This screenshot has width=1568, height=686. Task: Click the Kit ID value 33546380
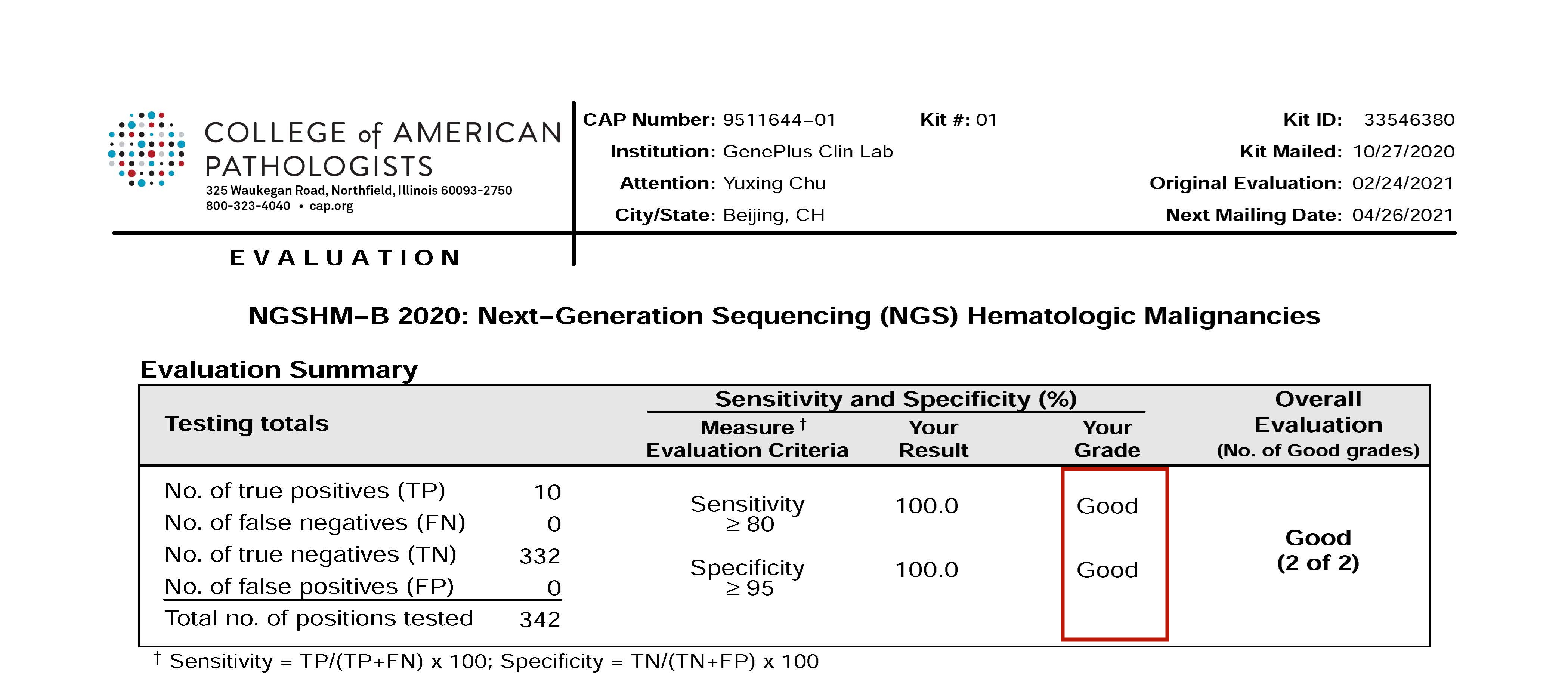[x=1409, y=119]
